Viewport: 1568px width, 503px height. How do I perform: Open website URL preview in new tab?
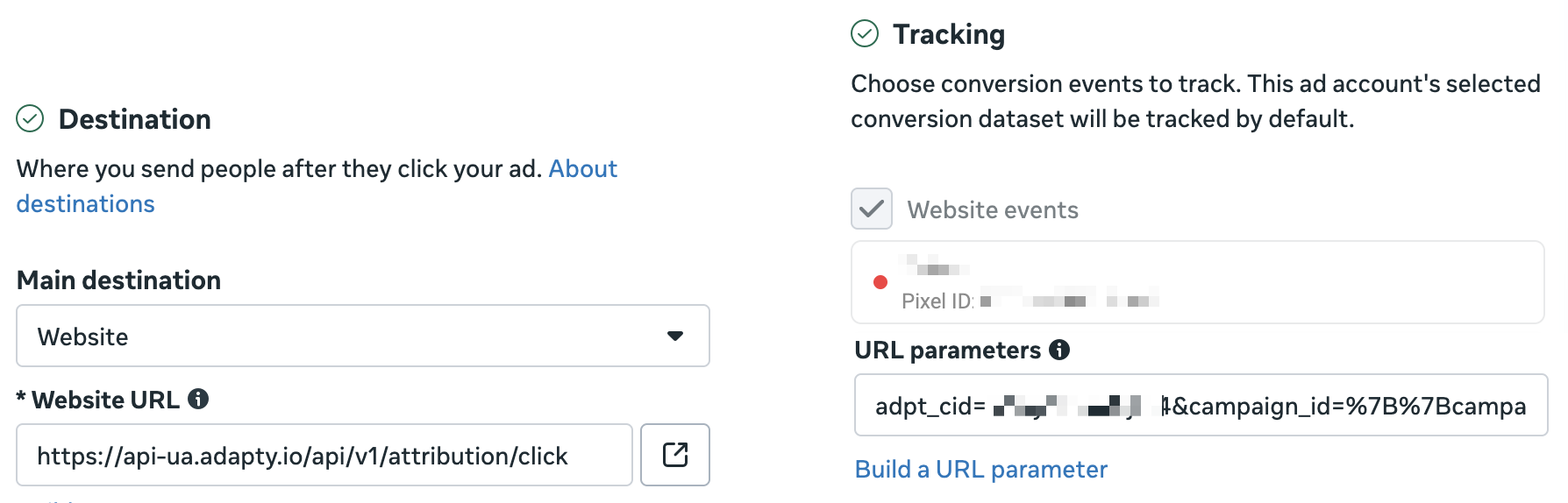pyautogui.click(x=674, y=455)
